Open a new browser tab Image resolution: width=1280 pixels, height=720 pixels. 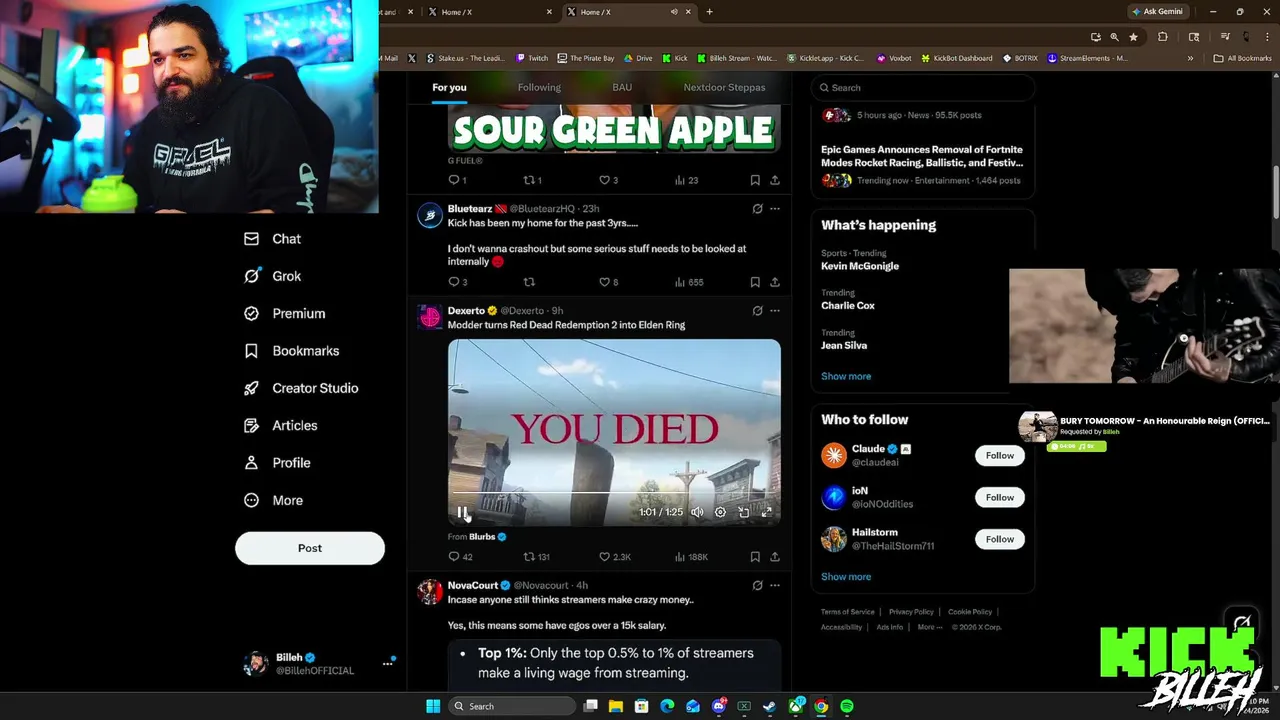(x=709, y=12)
